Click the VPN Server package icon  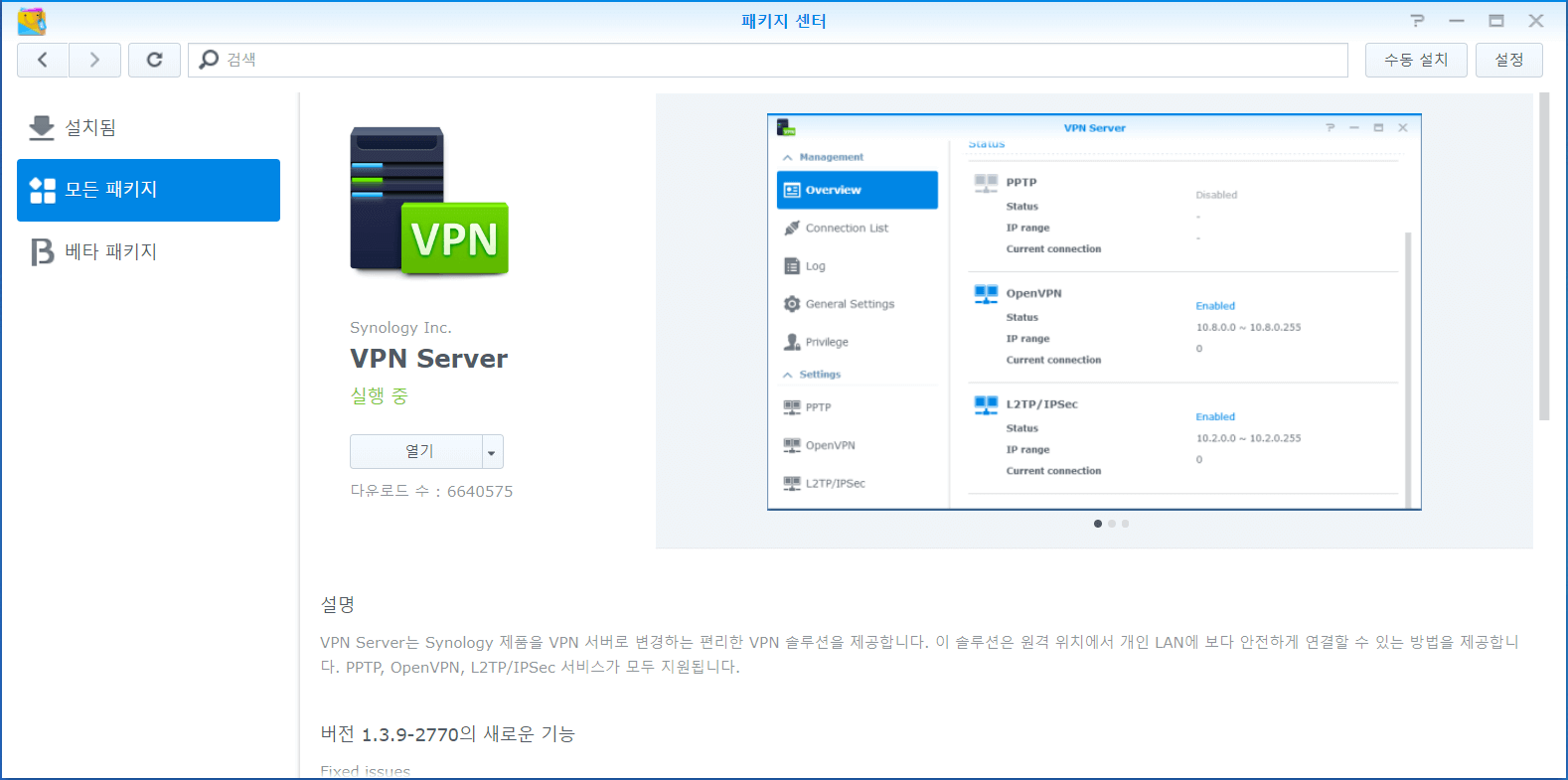[429, 201]
